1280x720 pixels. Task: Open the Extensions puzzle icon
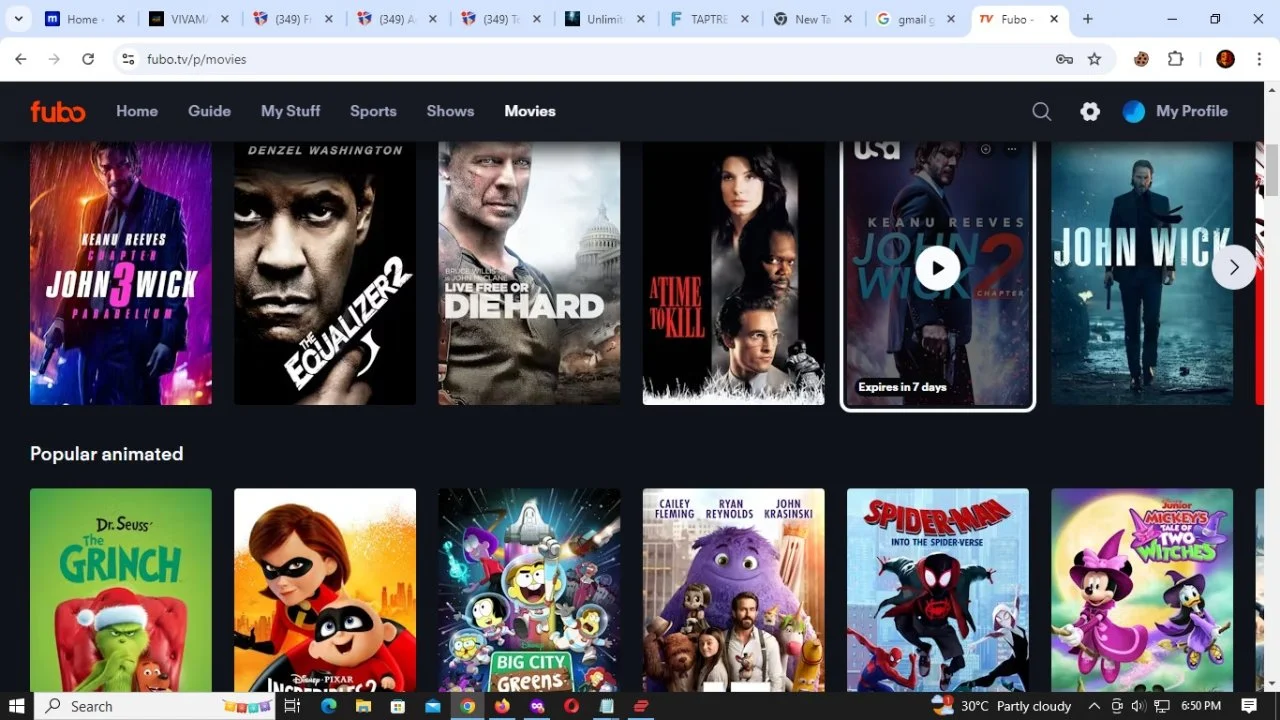click(x=1176, y=59)
